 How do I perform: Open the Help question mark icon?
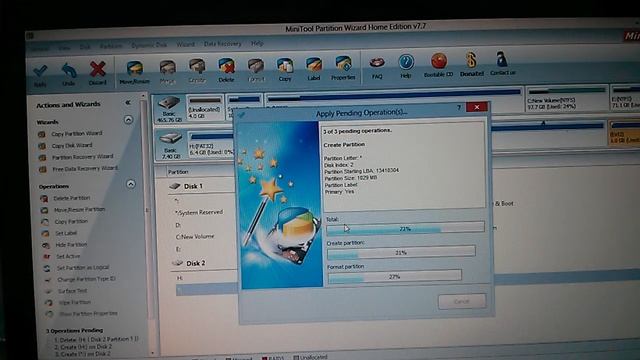click(x=406, y=62)
